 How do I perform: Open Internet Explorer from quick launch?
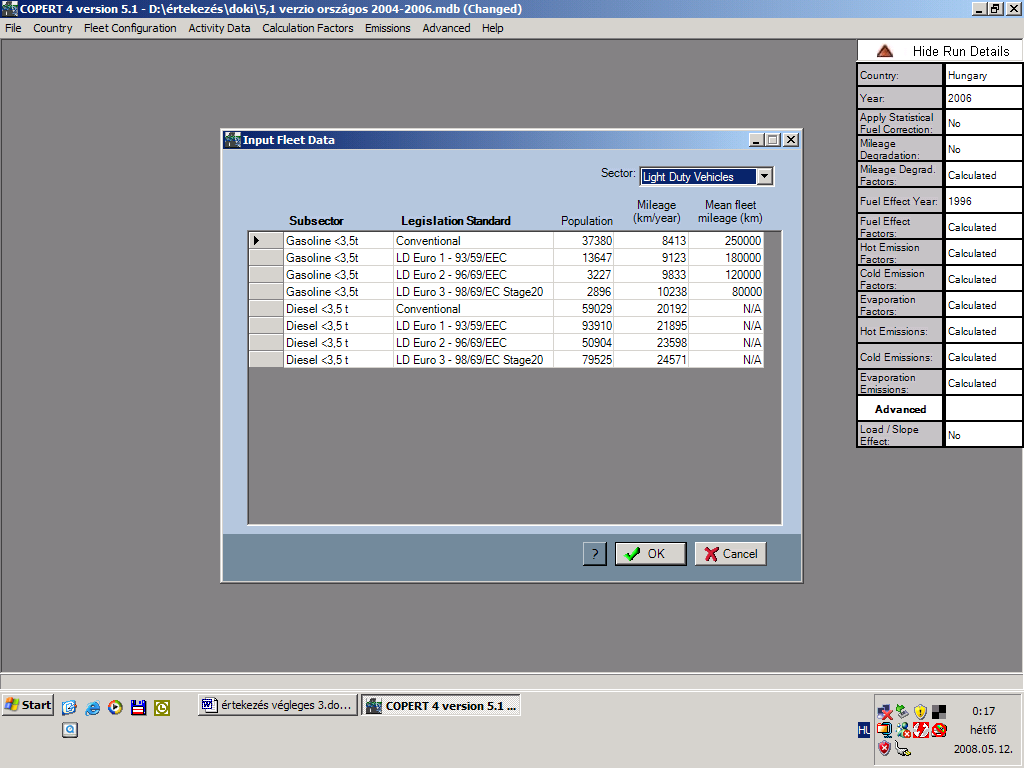point(93,707)
